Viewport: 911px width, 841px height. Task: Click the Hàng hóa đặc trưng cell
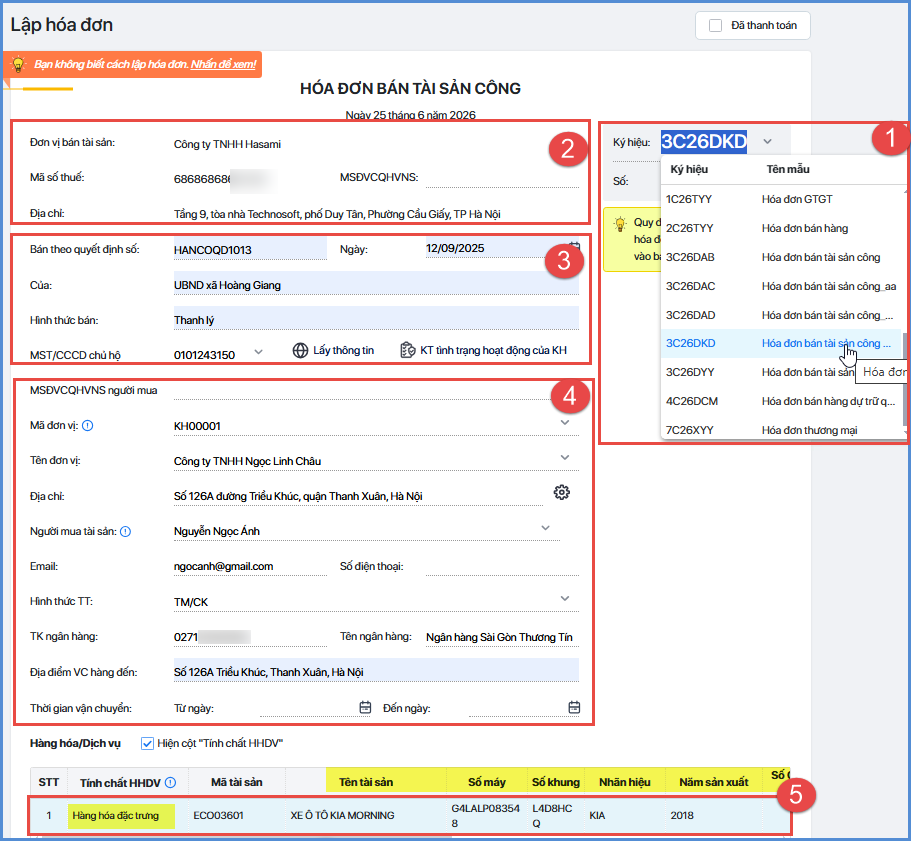121,815
